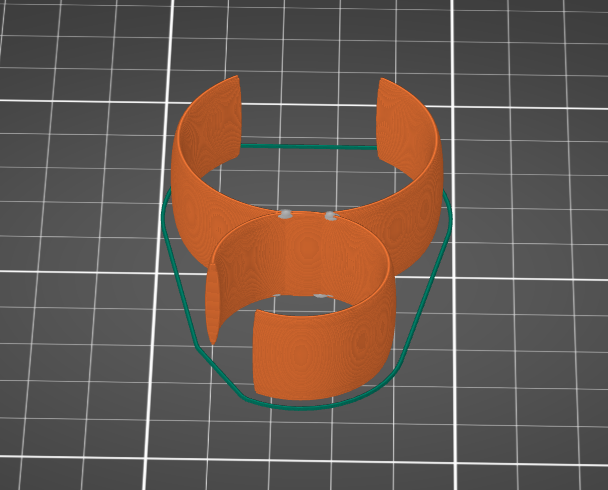Click the right gray support blob between the rings
The image size is (608, 490).
click(331, 216)
